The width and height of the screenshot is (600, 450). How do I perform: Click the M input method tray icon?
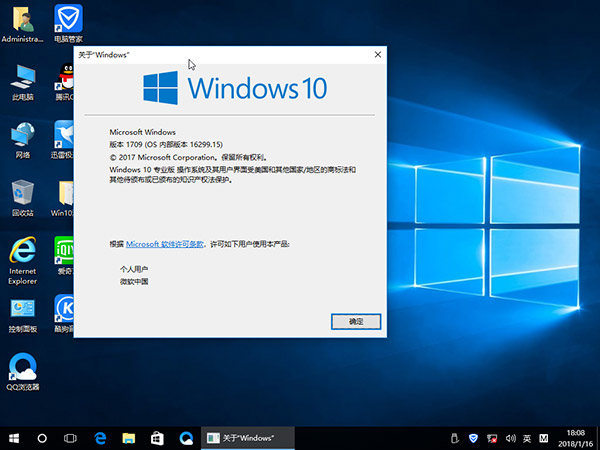[x=544, y=438]
